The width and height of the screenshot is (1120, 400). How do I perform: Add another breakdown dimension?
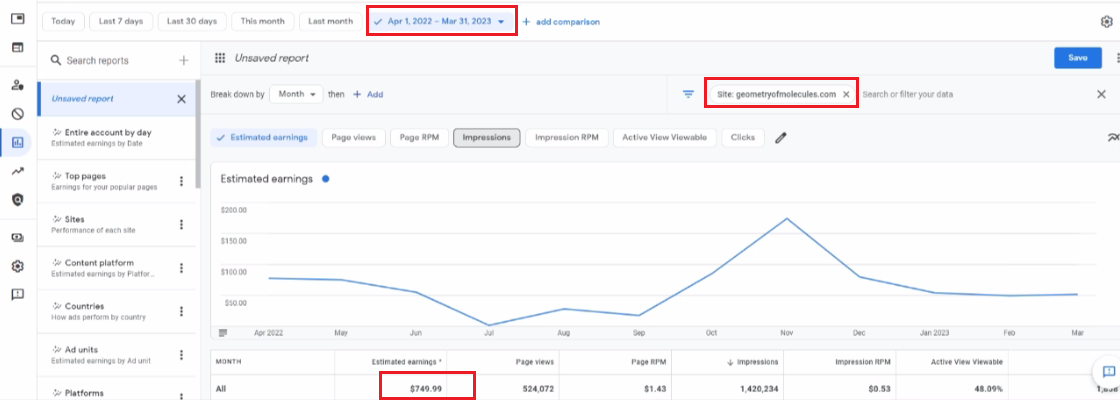click(369, 94)
